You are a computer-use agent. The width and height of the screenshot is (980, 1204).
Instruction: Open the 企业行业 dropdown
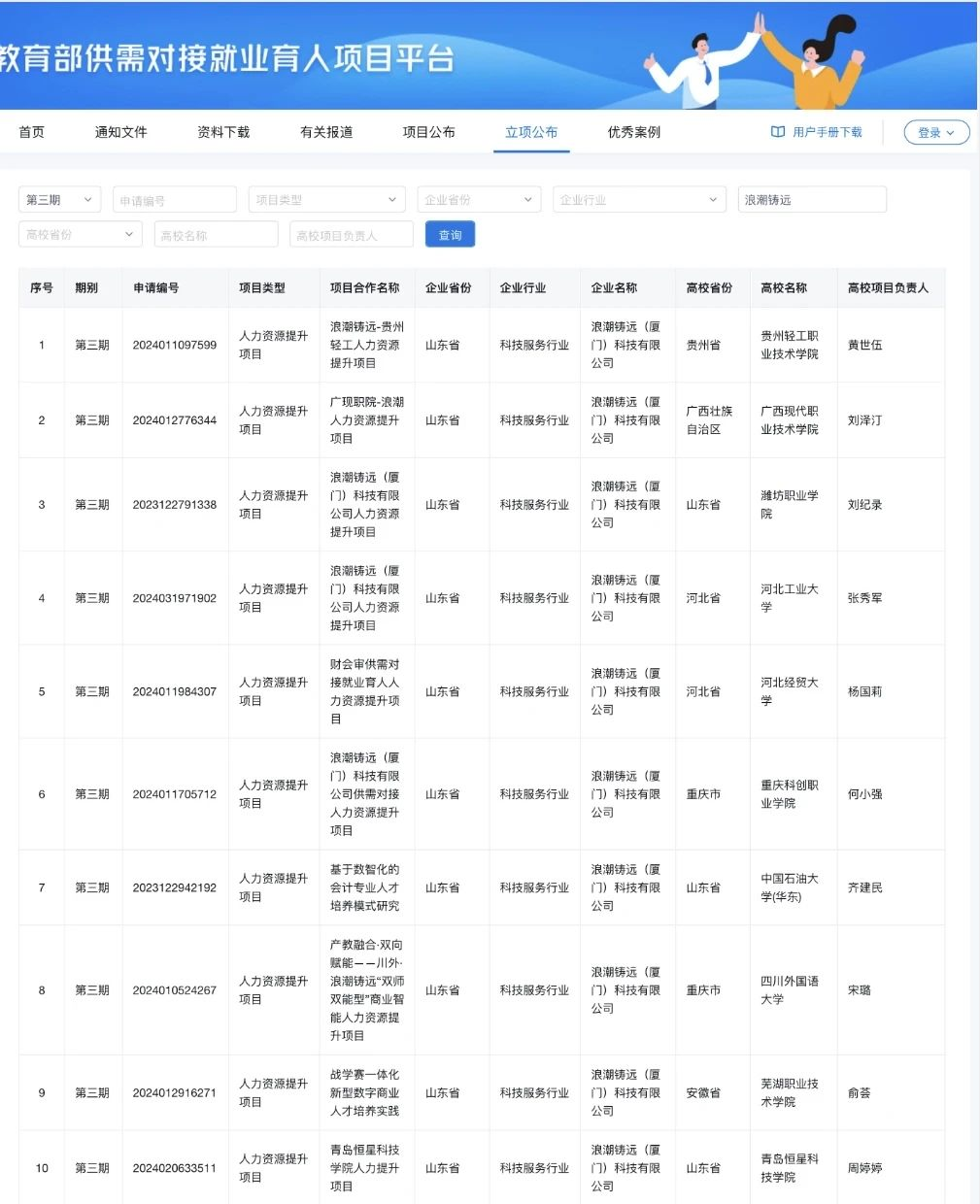click(x=638, y=200)
